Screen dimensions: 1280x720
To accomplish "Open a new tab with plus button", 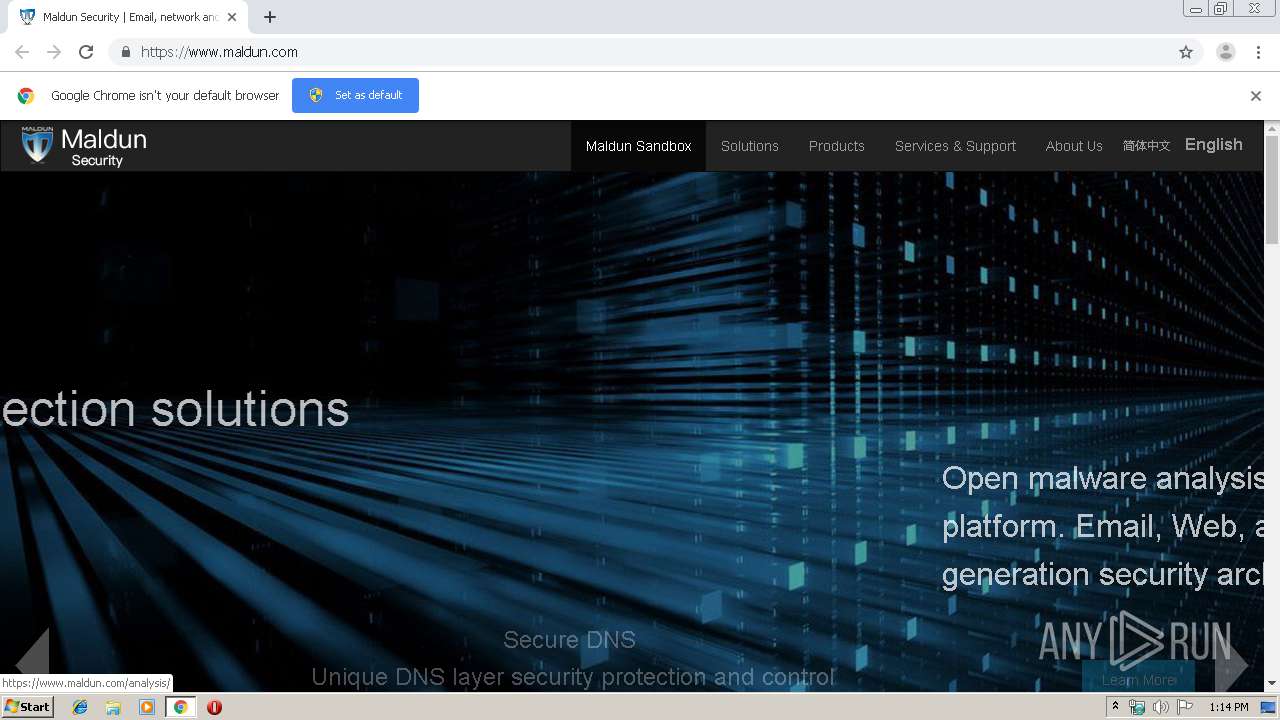I will 270,17.
